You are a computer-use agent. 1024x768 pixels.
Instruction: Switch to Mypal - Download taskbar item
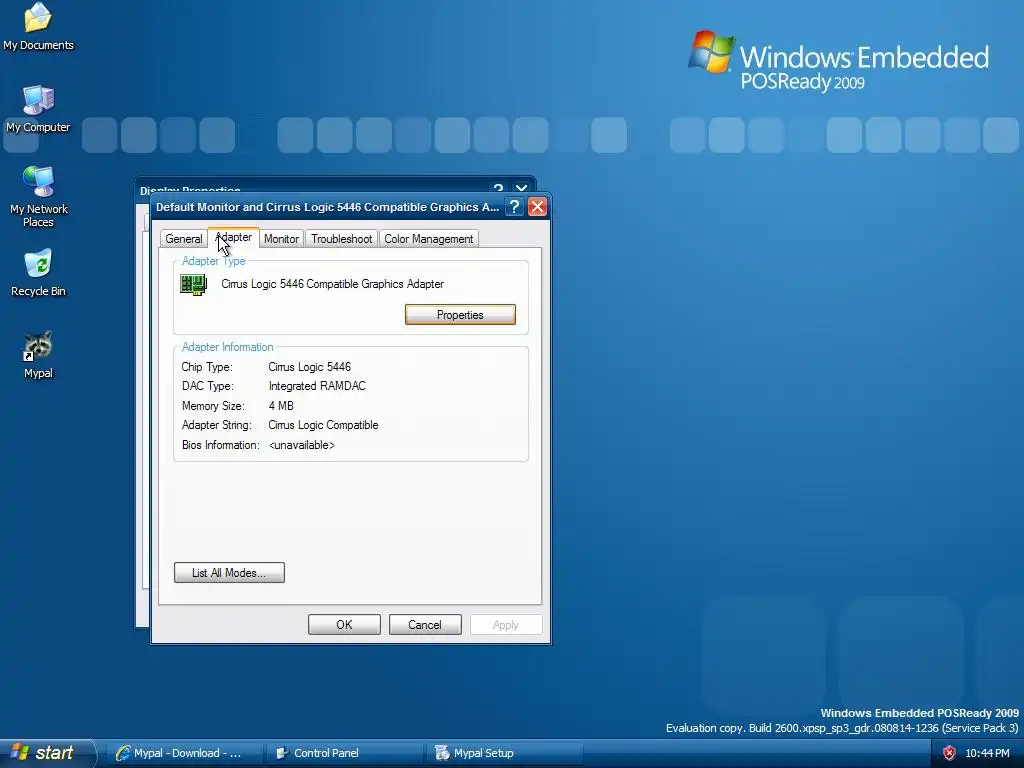(185, 753)
